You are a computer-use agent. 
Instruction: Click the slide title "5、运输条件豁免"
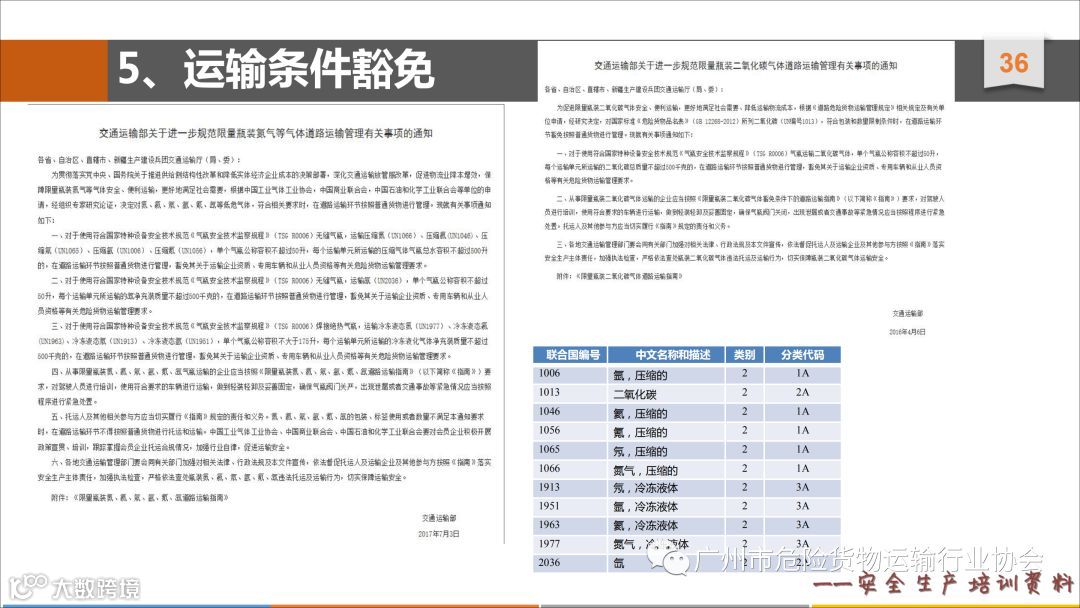(276, 69)
